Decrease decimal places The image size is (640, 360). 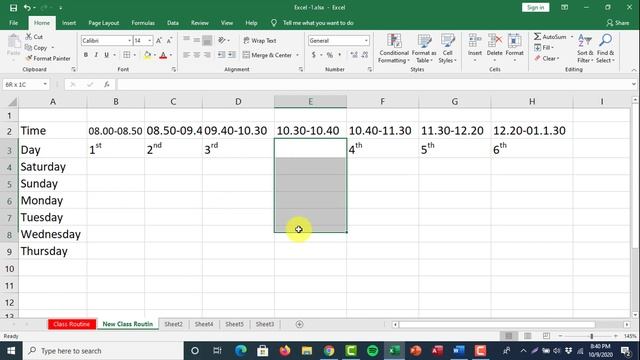364,55
